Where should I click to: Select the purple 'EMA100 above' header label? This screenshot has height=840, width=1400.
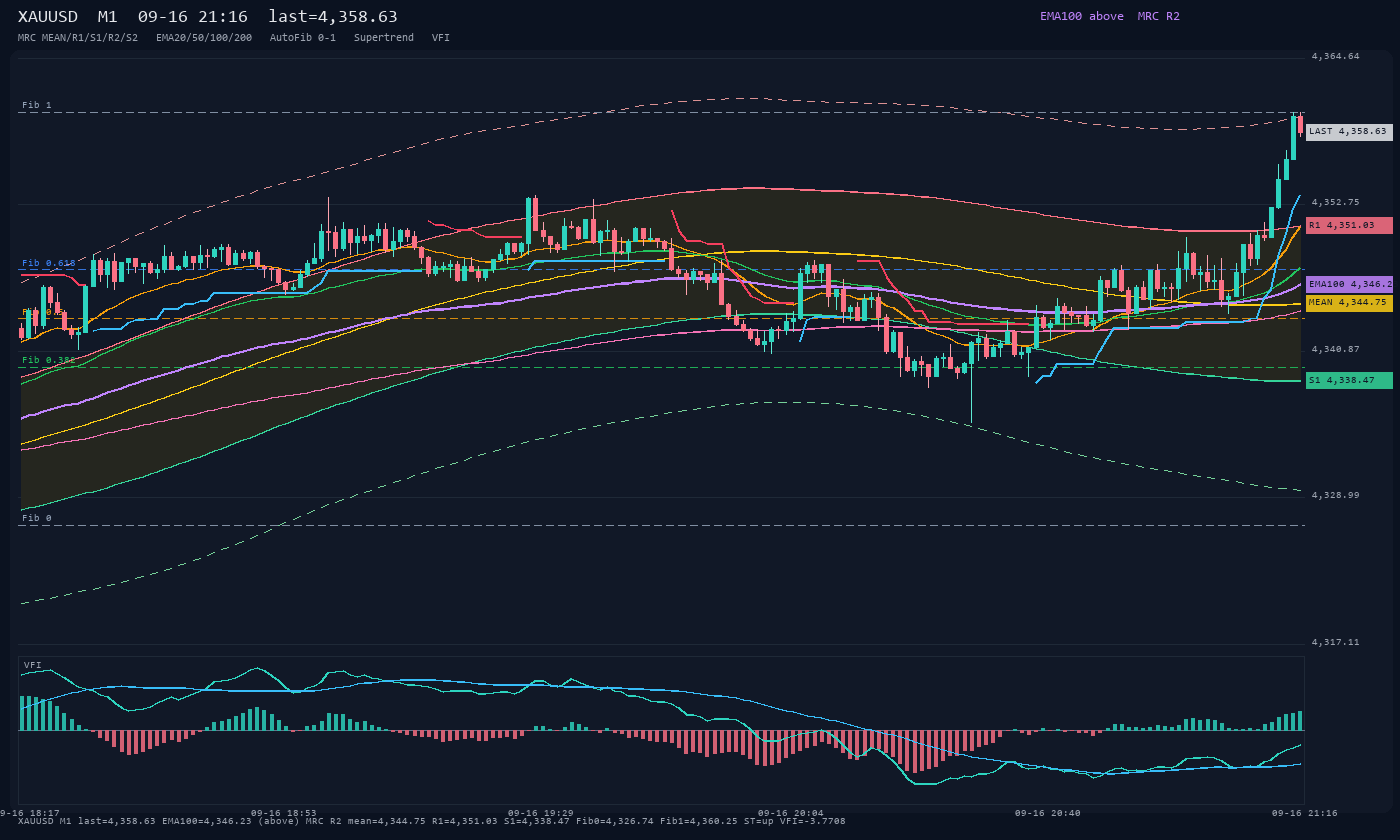pyautogui.click(x=1081, y=16)
